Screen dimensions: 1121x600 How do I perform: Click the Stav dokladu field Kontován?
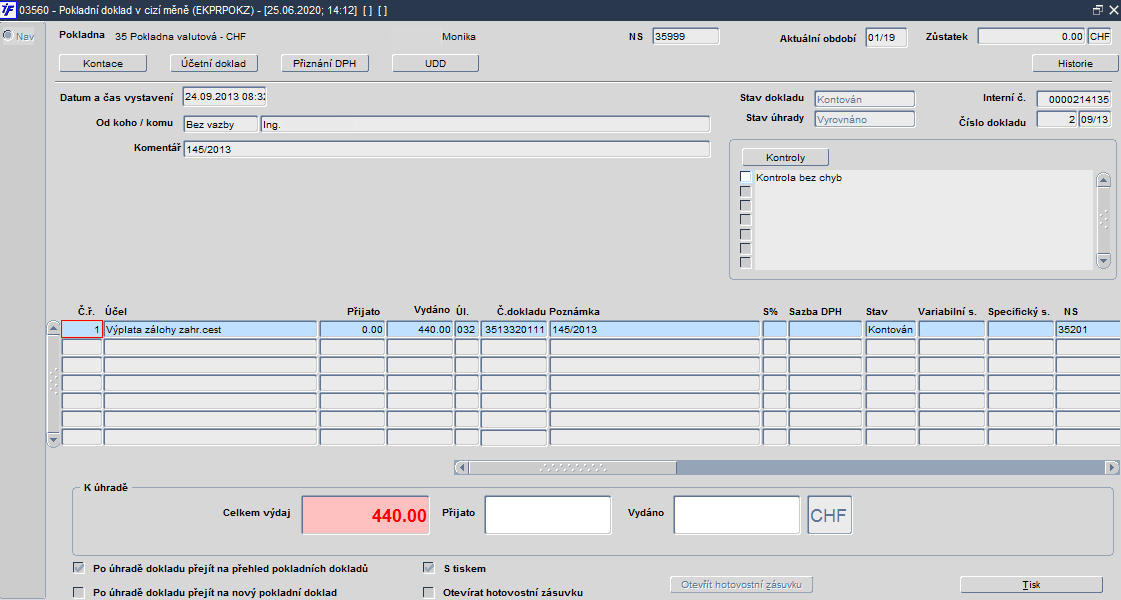click(x=864, y=99)
